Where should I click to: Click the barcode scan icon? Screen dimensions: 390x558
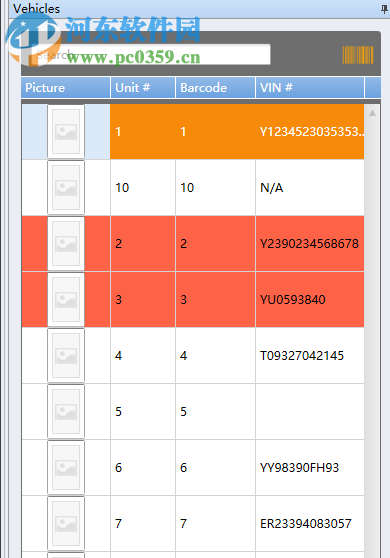[x=358, y=55]
